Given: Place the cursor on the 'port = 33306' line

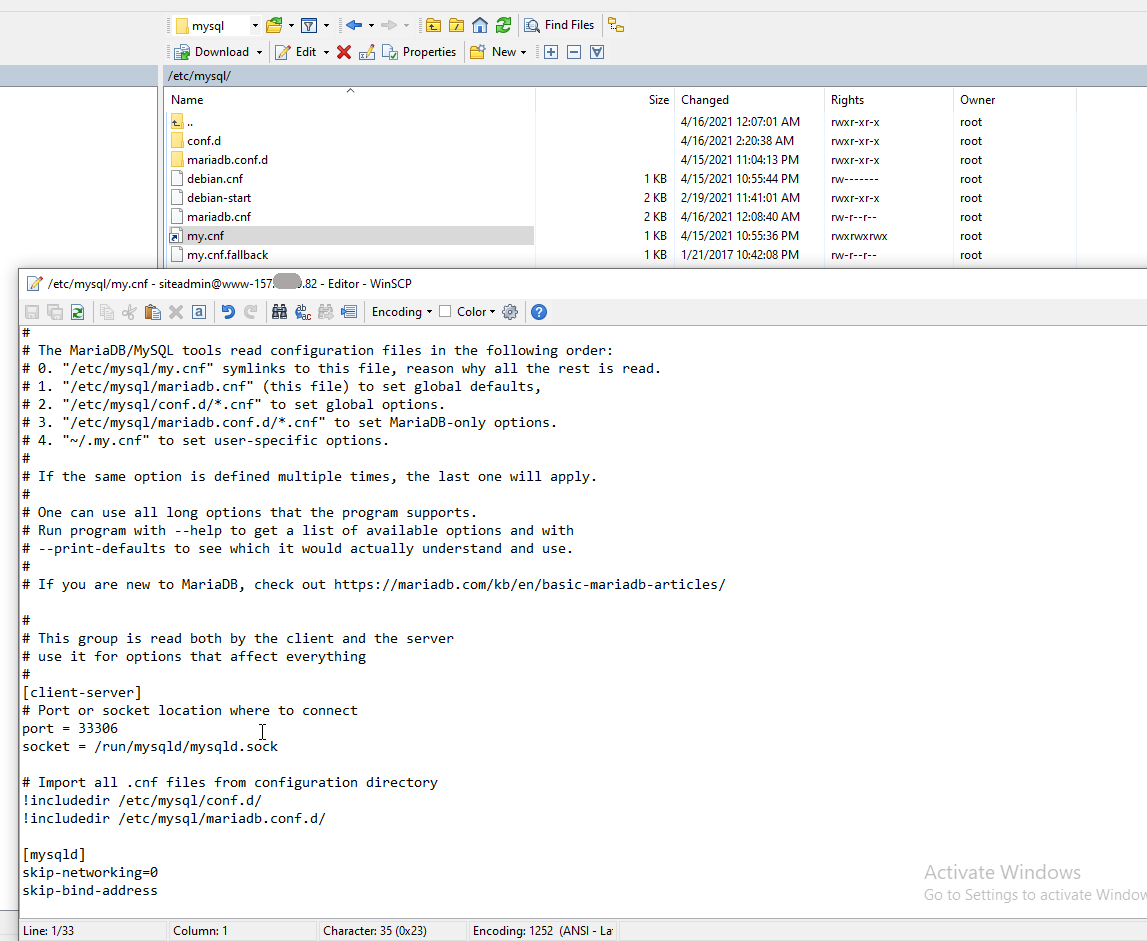Looking at the screenshot, I should 69,728.
